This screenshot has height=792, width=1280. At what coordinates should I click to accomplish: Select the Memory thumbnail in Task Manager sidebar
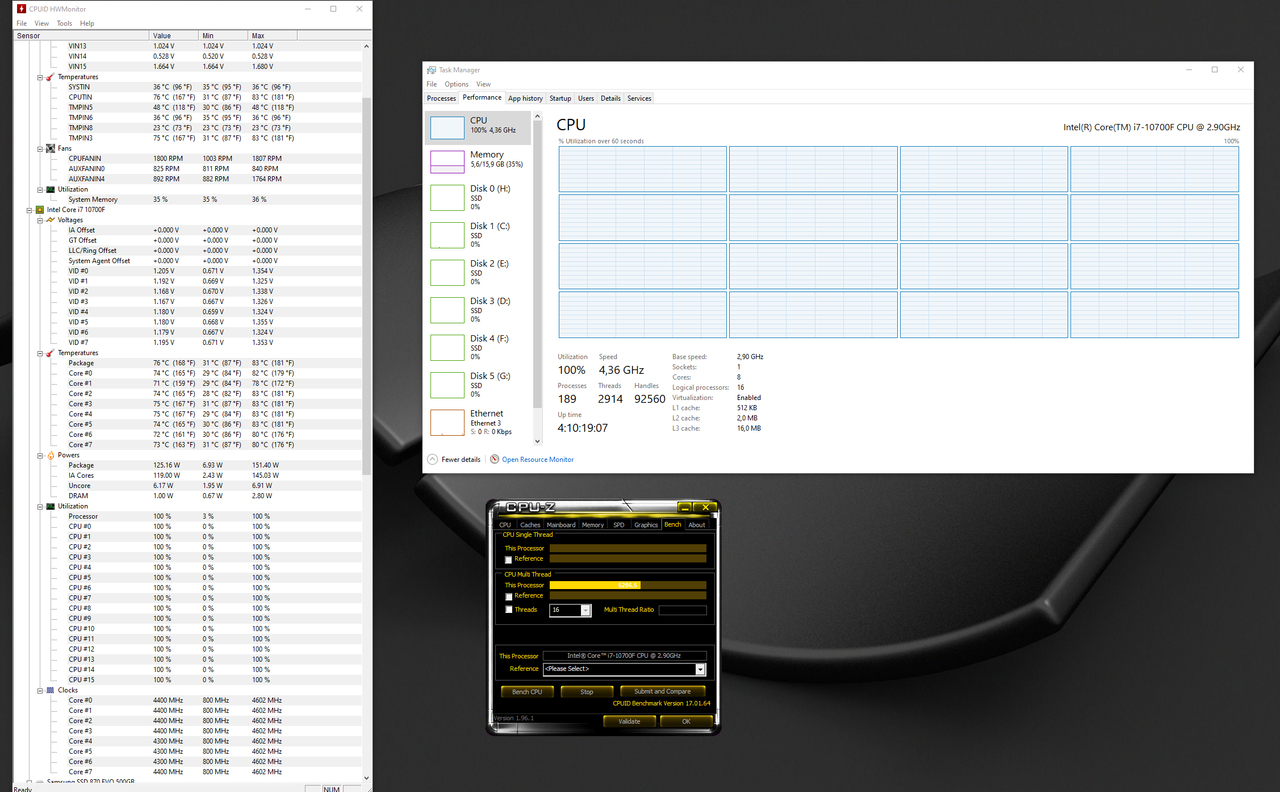pos(447,161)
